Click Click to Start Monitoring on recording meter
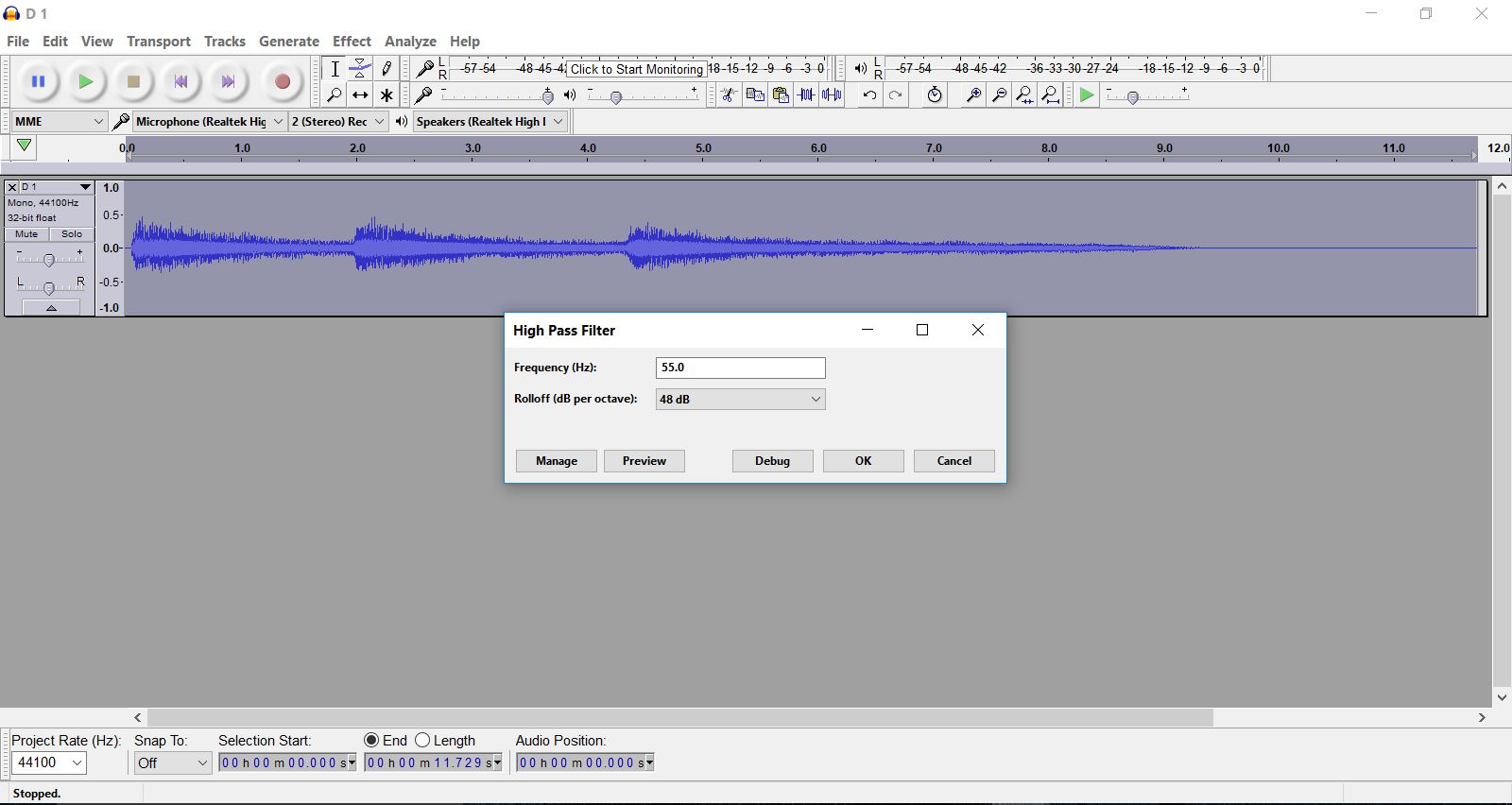Screen dimensions: 1512x805 (x=637, y=69)
